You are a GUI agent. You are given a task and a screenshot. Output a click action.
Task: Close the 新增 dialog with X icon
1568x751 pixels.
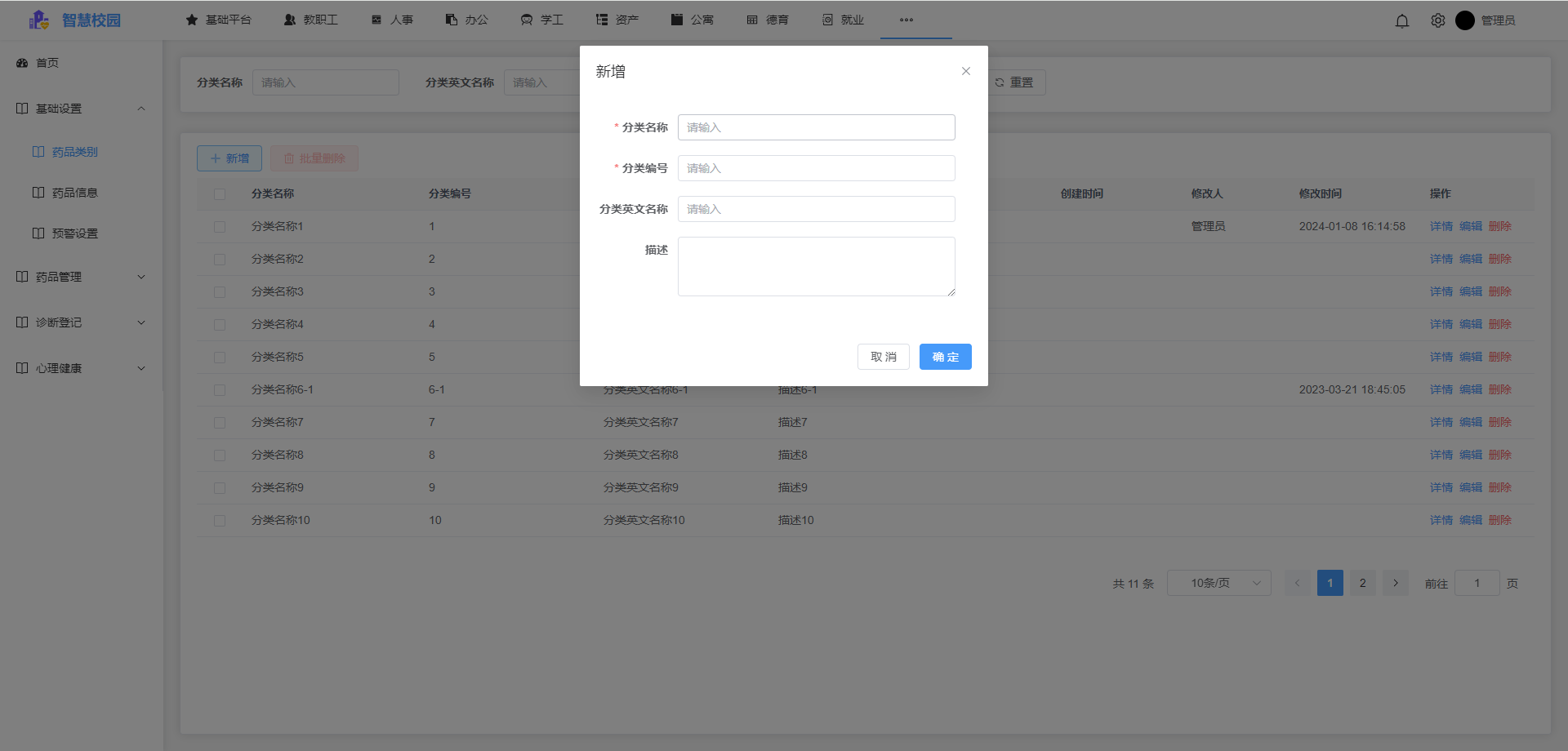[x=966, y=71]
